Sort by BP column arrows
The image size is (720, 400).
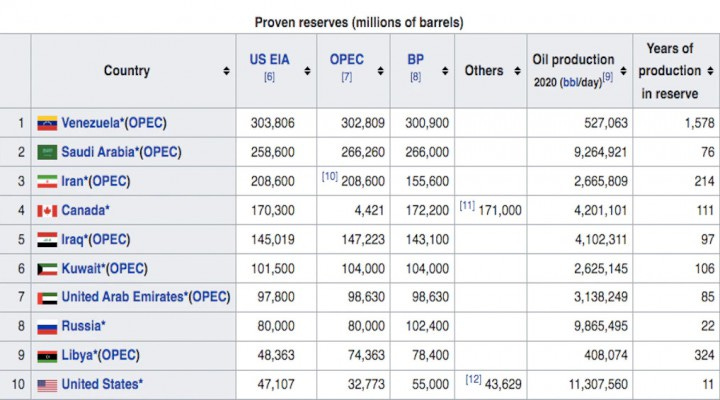(445, 71)
